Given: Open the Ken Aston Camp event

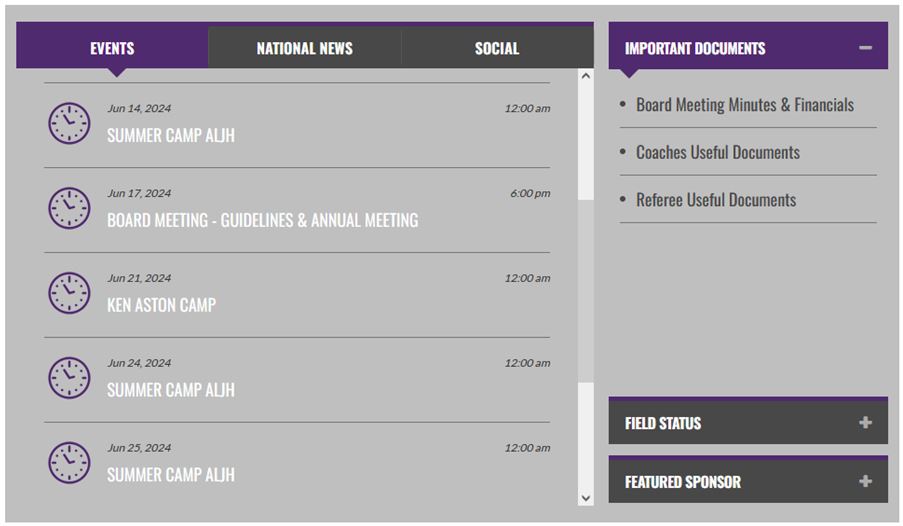Looking at the screenshot, I should click(x=161, y=306).
